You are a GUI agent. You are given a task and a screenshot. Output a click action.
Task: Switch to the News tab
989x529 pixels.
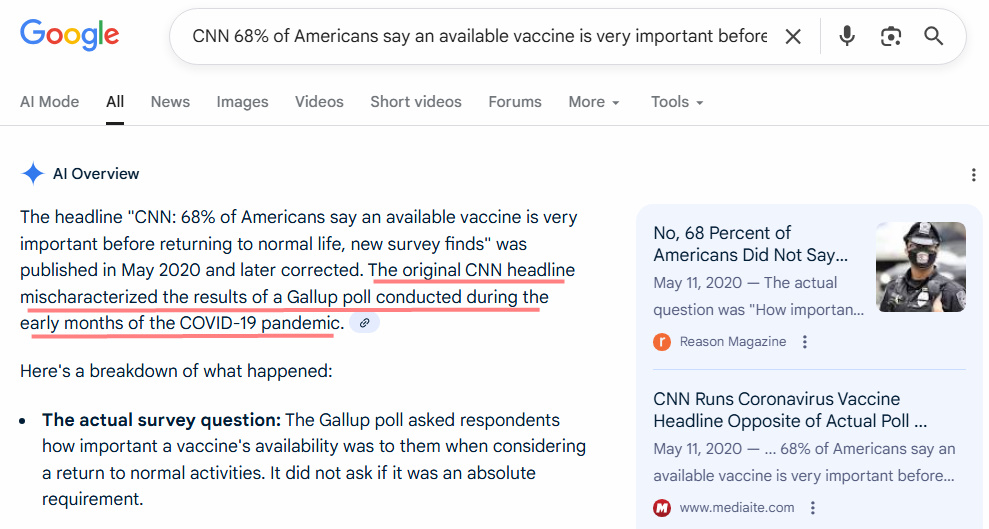[170, 102]
